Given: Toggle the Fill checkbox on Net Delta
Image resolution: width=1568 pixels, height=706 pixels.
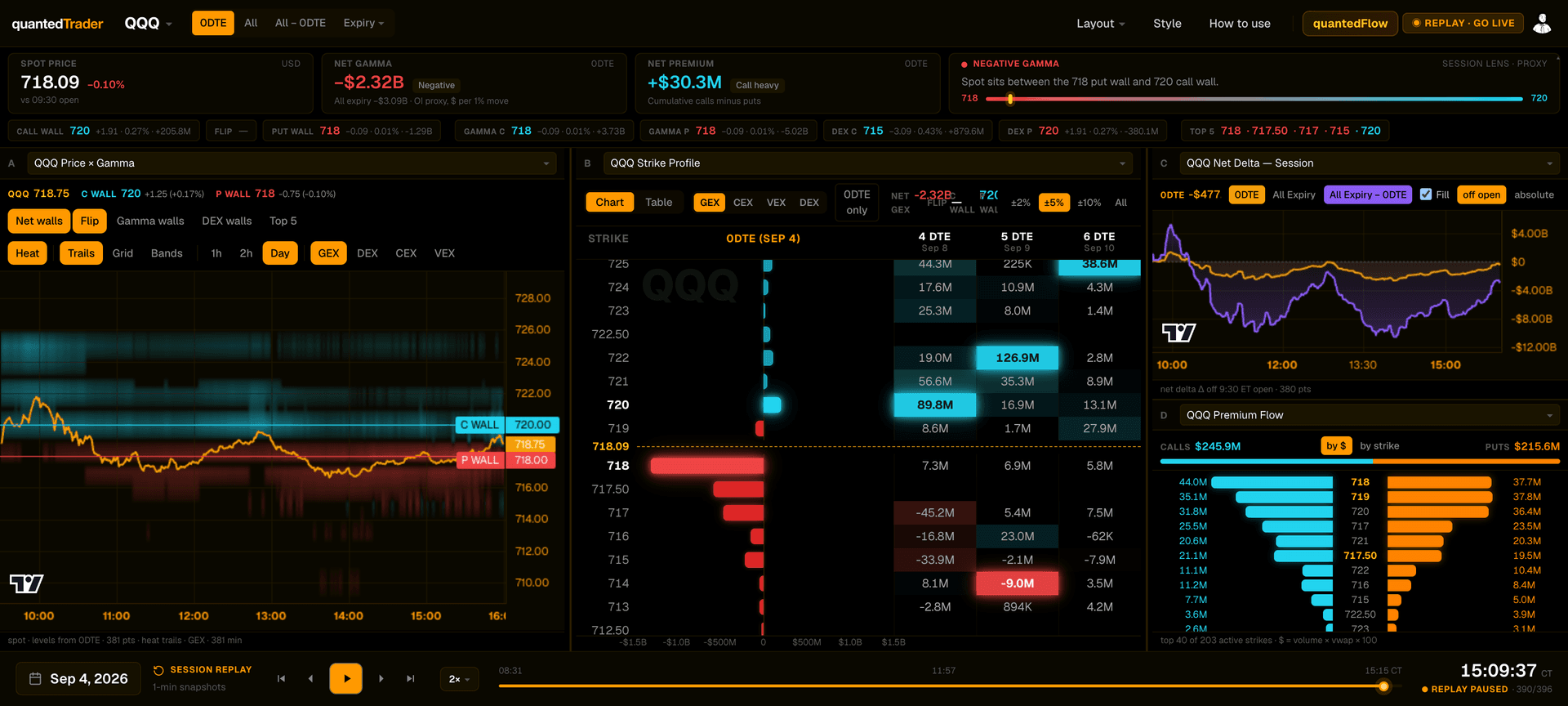Looking at the screenshot, I should click(1426, 194).
